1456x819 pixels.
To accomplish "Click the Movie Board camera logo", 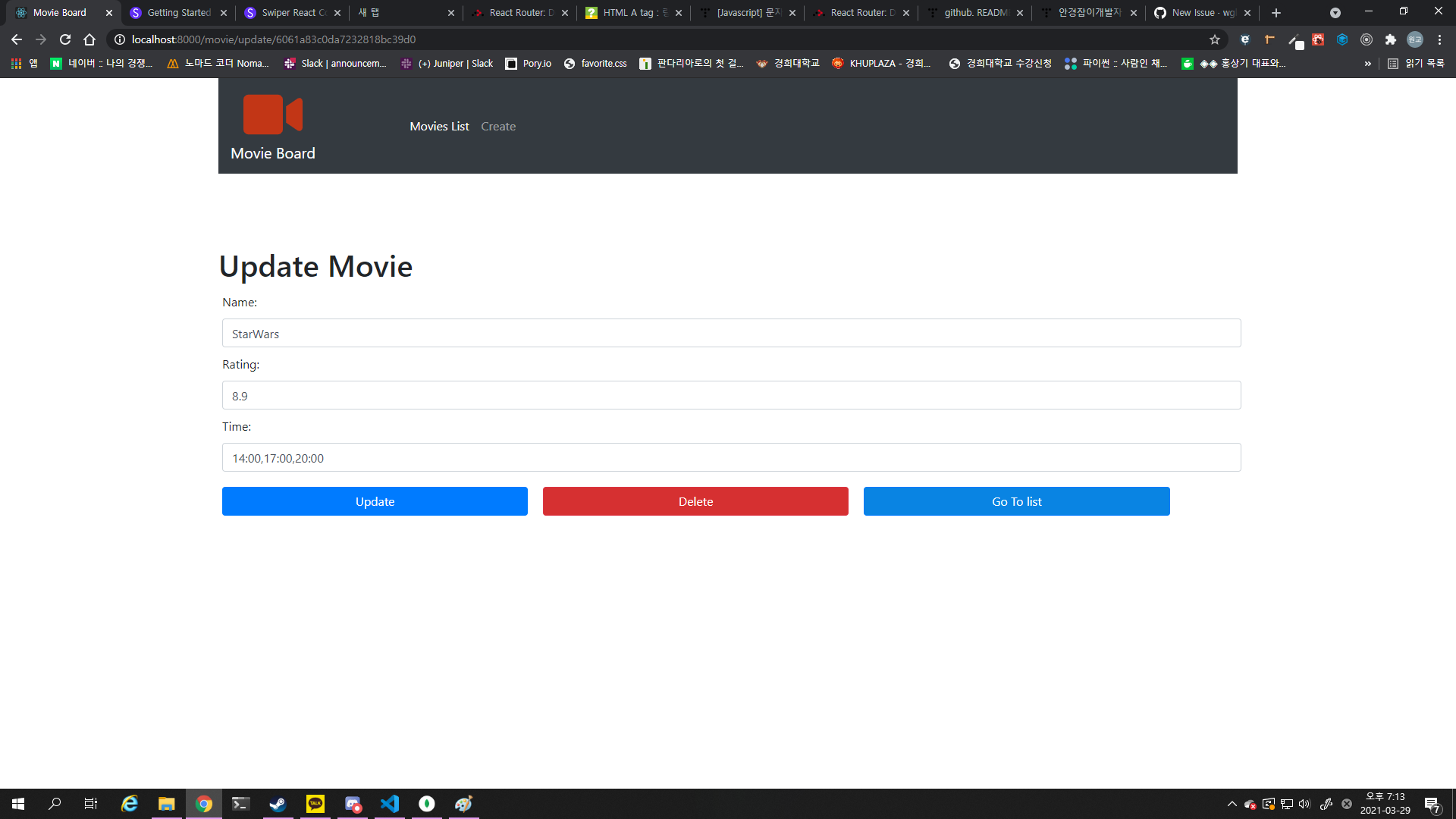I will 272,114.
